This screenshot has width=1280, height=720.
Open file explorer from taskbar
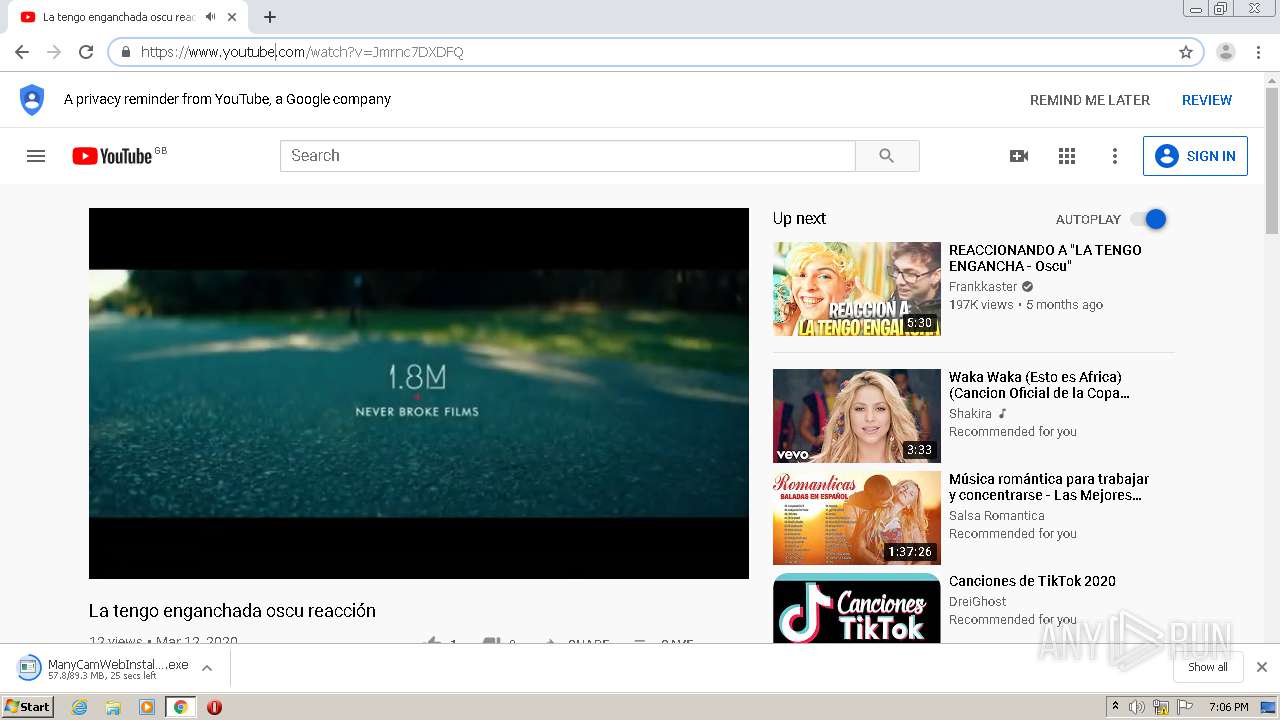point(113,707)
